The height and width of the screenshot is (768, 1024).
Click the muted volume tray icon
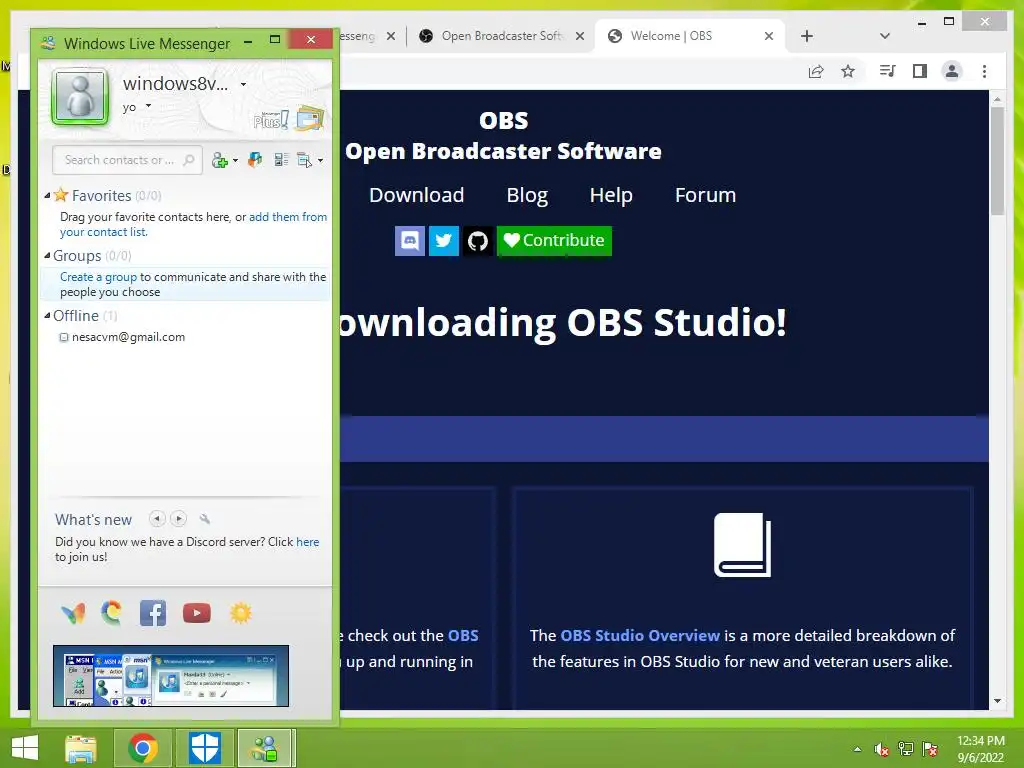click(882, 749)
